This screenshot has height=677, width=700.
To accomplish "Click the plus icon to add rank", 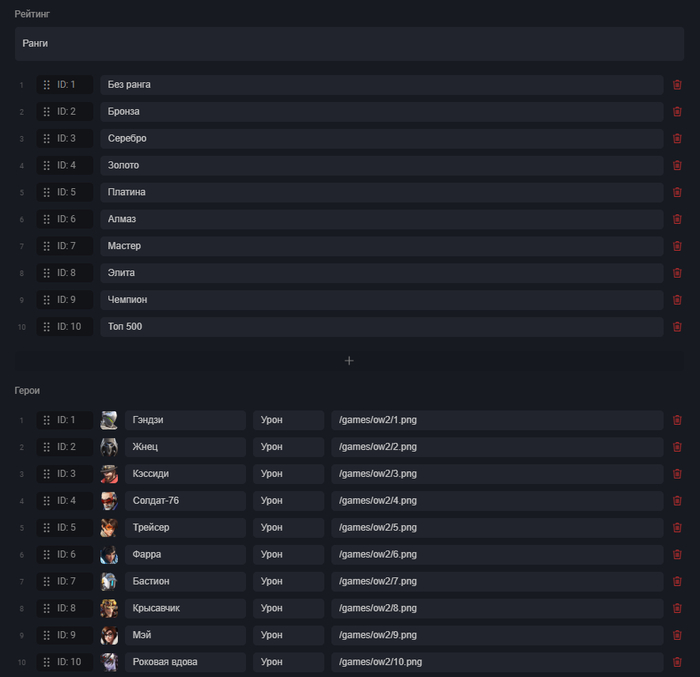I will 349,361.
